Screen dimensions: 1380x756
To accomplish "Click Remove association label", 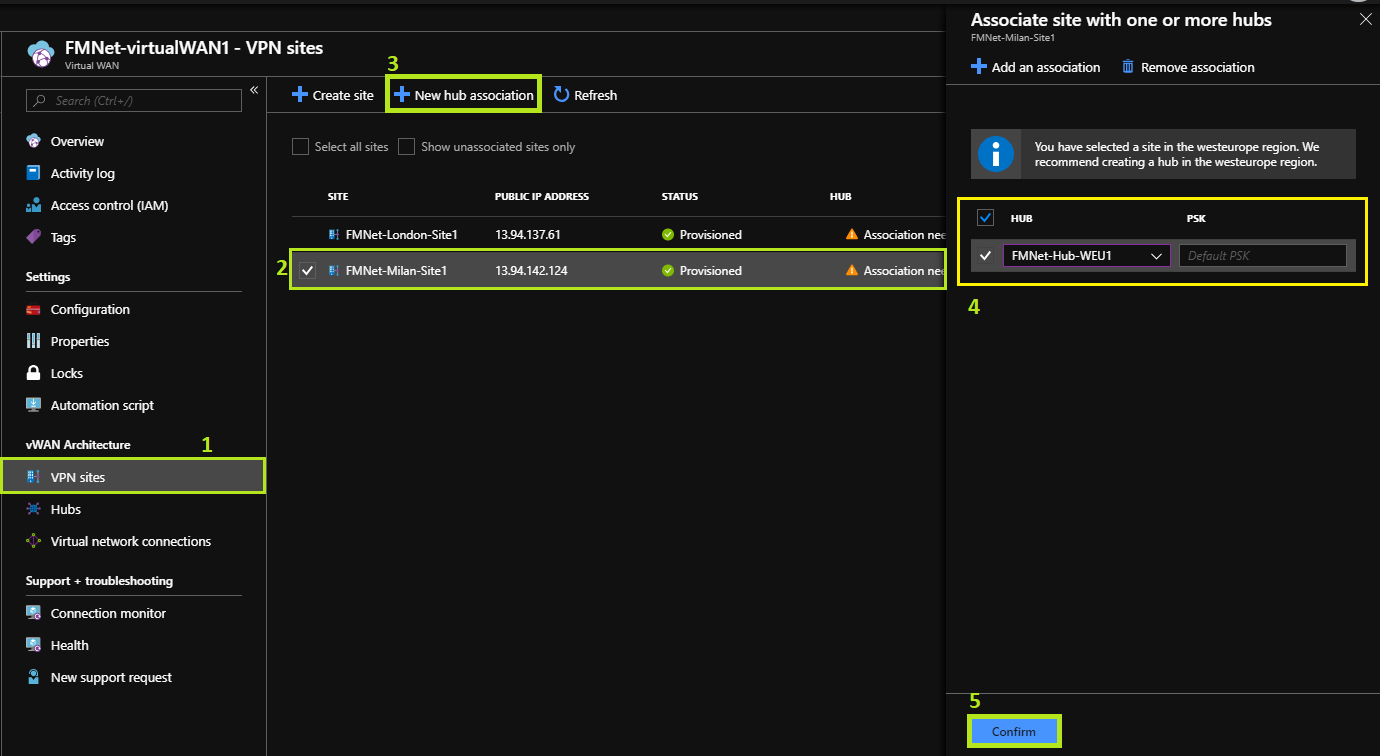I will click(1198, 67).
